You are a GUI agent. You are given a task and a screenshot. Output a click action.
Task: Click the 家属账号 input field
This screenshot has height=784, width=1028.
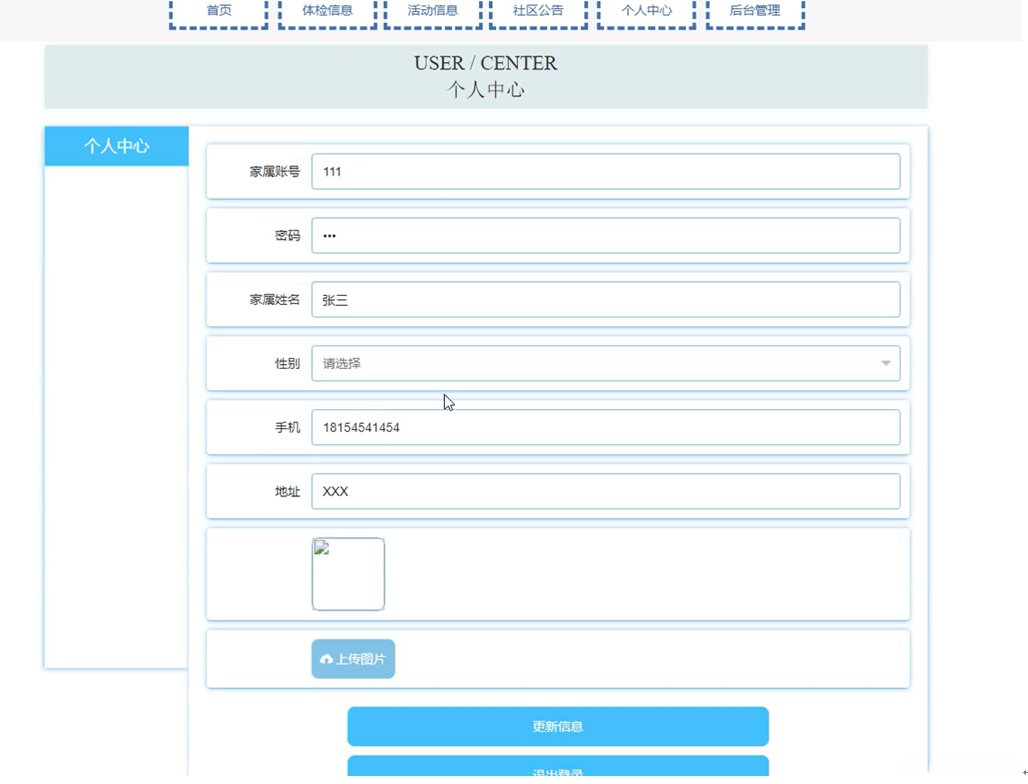pos(606,172)
